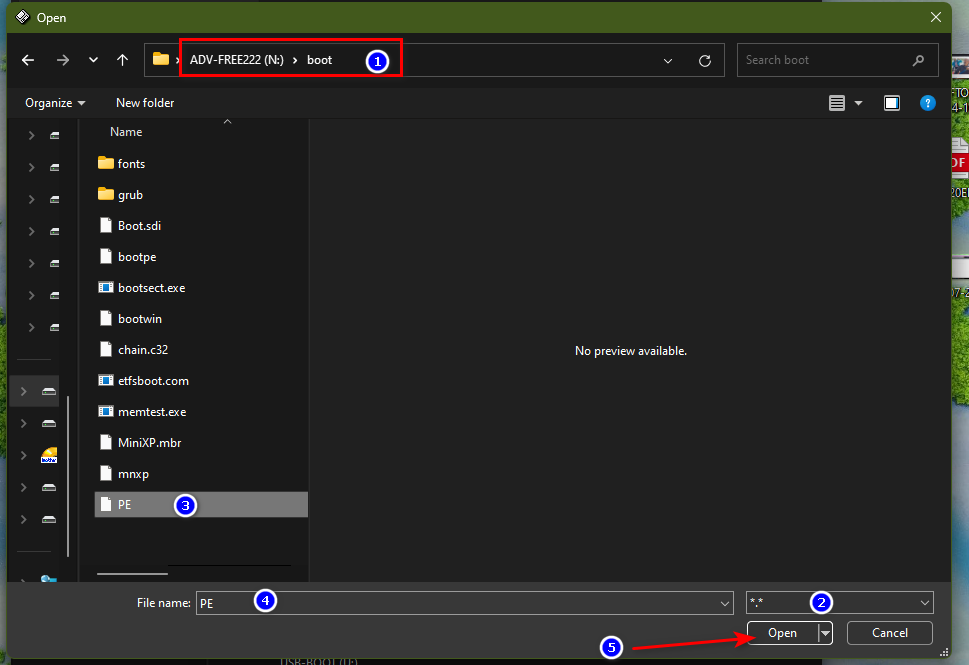Close the Open dialog window
The image size is (969, 665).
pyautogui.click(x=936, y=17)
